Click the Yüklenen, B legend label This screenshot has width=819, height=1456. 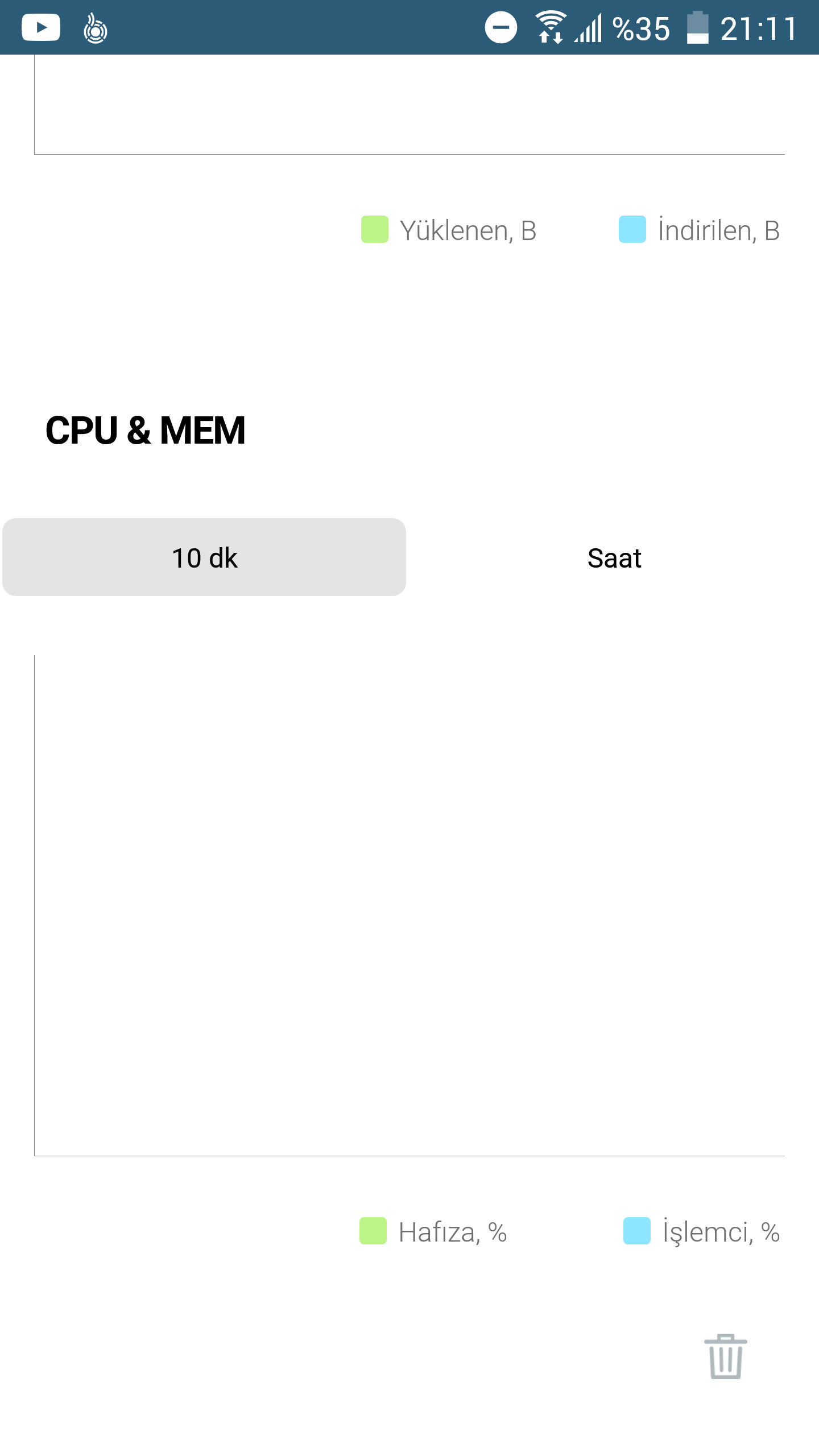click(468, 230)
